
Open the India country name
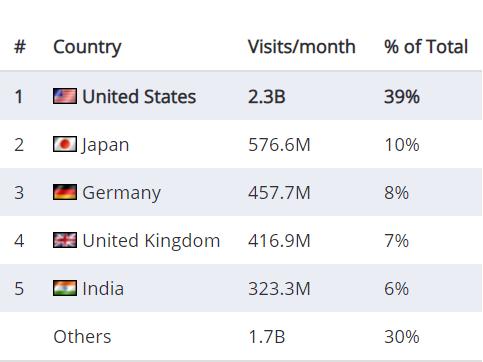coord(103,288)
